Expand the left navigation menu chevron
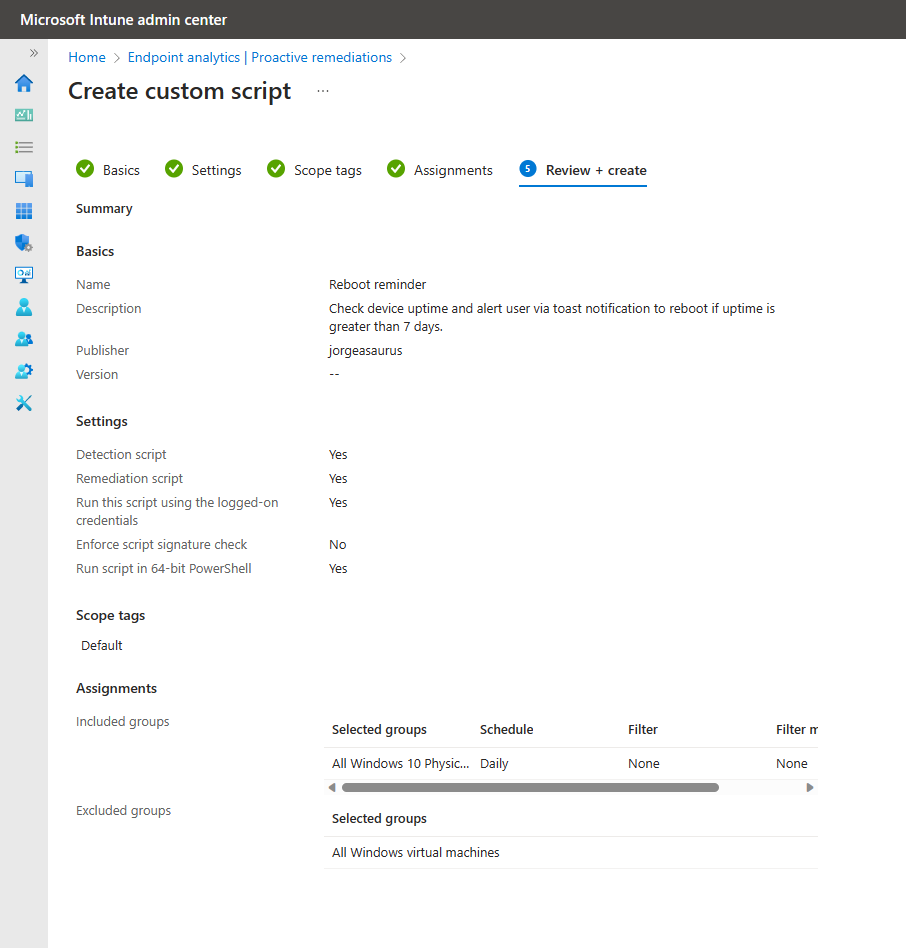The width and height of the screenshot is (906, 948). pyautogui.click(x=33, y=53)
